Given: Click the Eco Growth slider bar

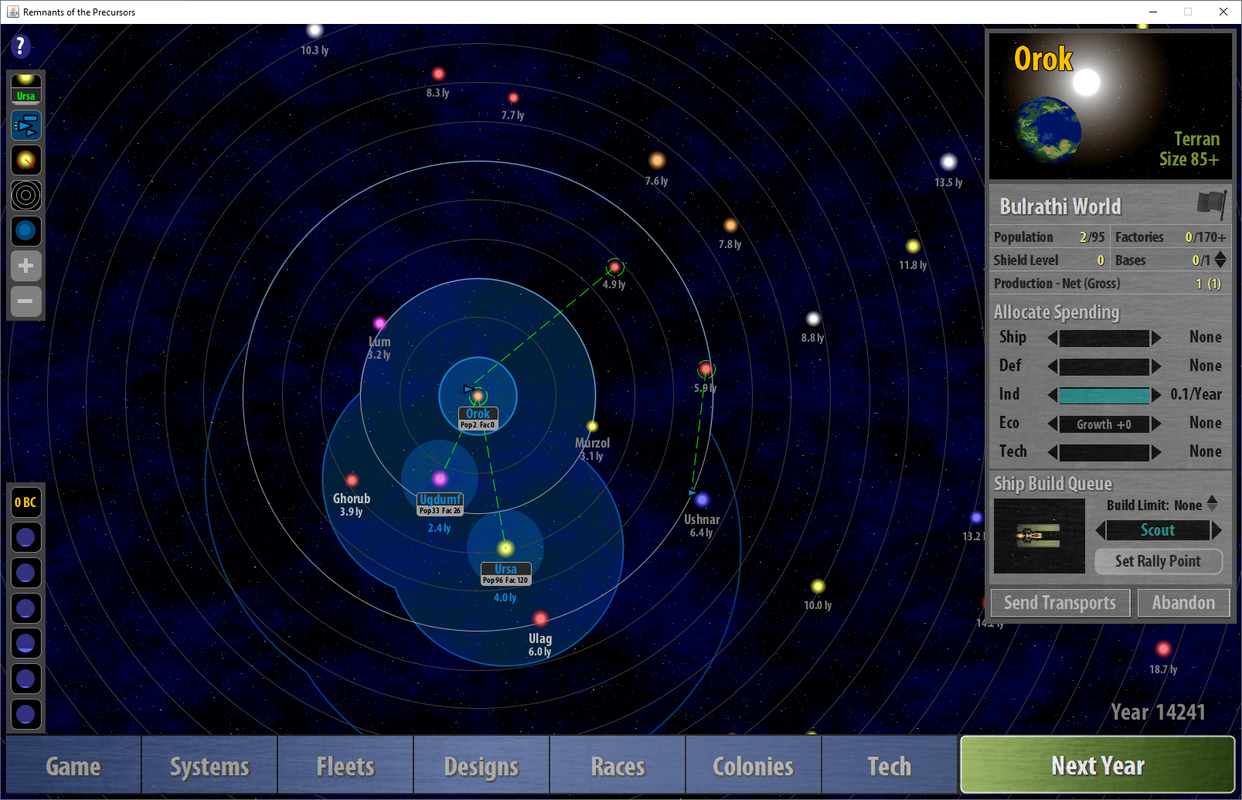Looking at the screenshot, I should (x=1104, y=424).
